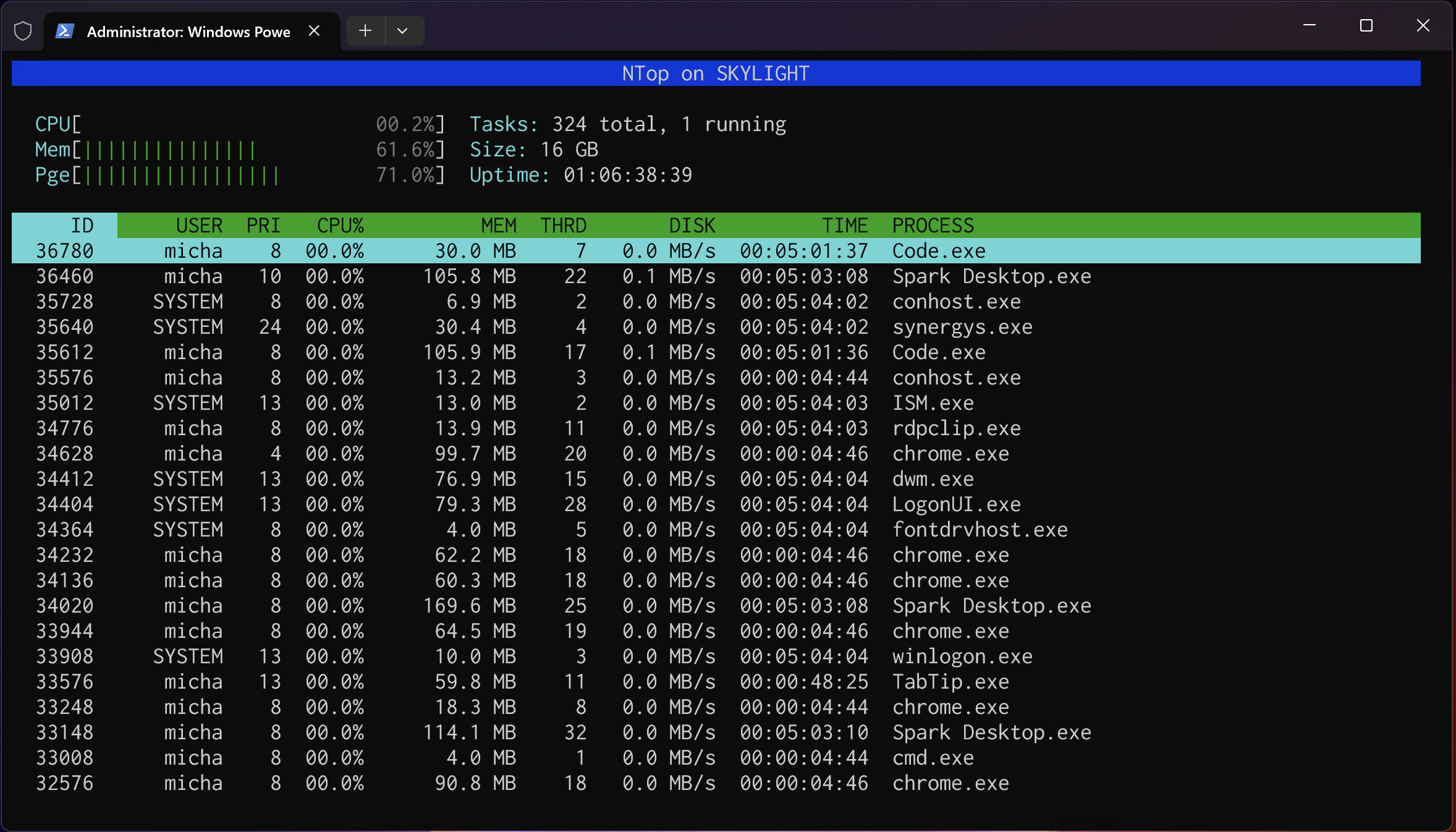Expand the new tab profile dropdown

point(402,31)
